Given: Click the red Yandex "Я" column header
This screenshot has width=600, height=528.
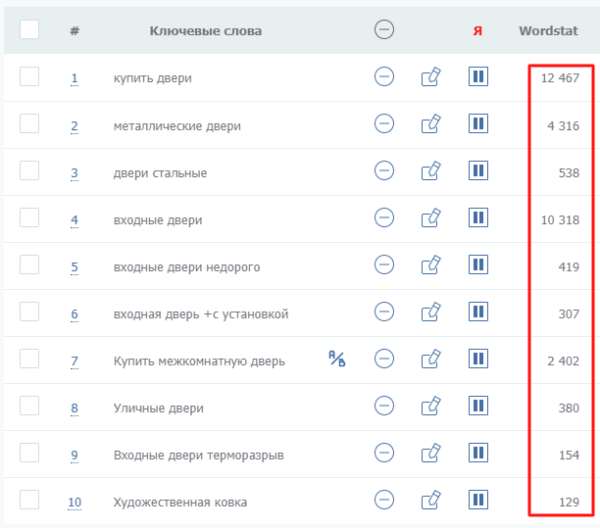Looking at the screenshot, I should click(x=478, y=31).
